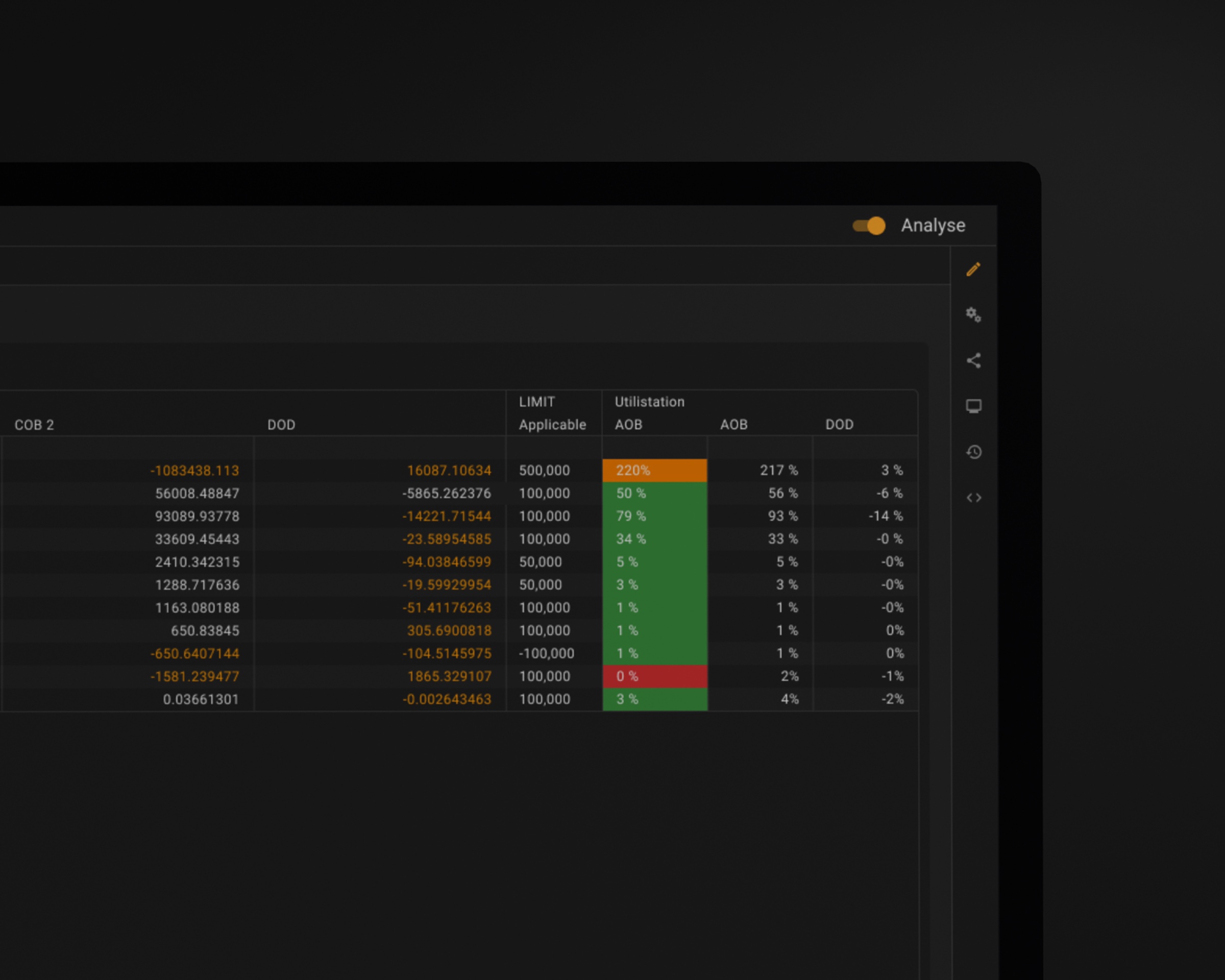
Task: Select the DOD value -23.58954585
Action: pyautogui.click(x=447, y=539)
